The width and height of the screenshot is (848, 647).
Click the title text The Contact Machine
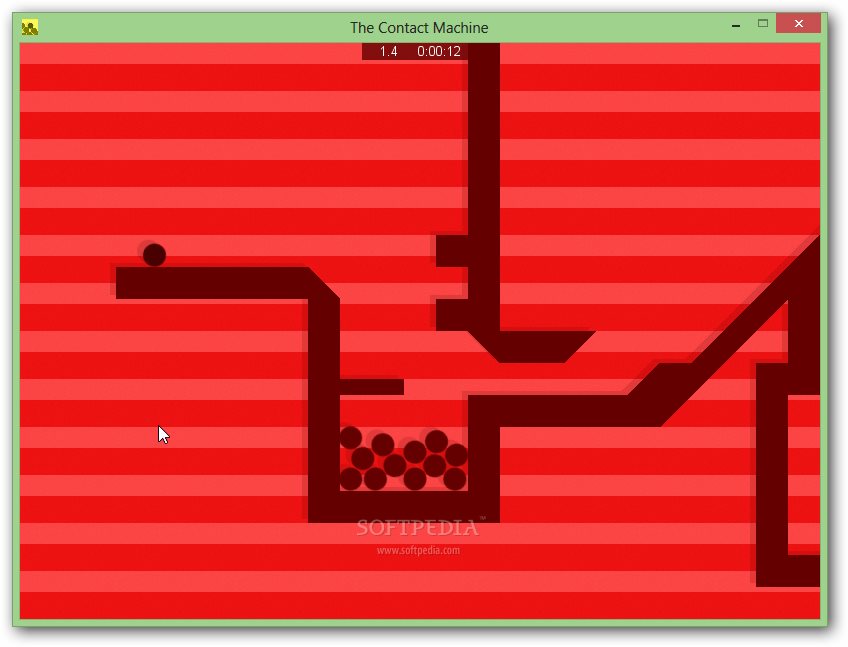(x=419, y=28)
